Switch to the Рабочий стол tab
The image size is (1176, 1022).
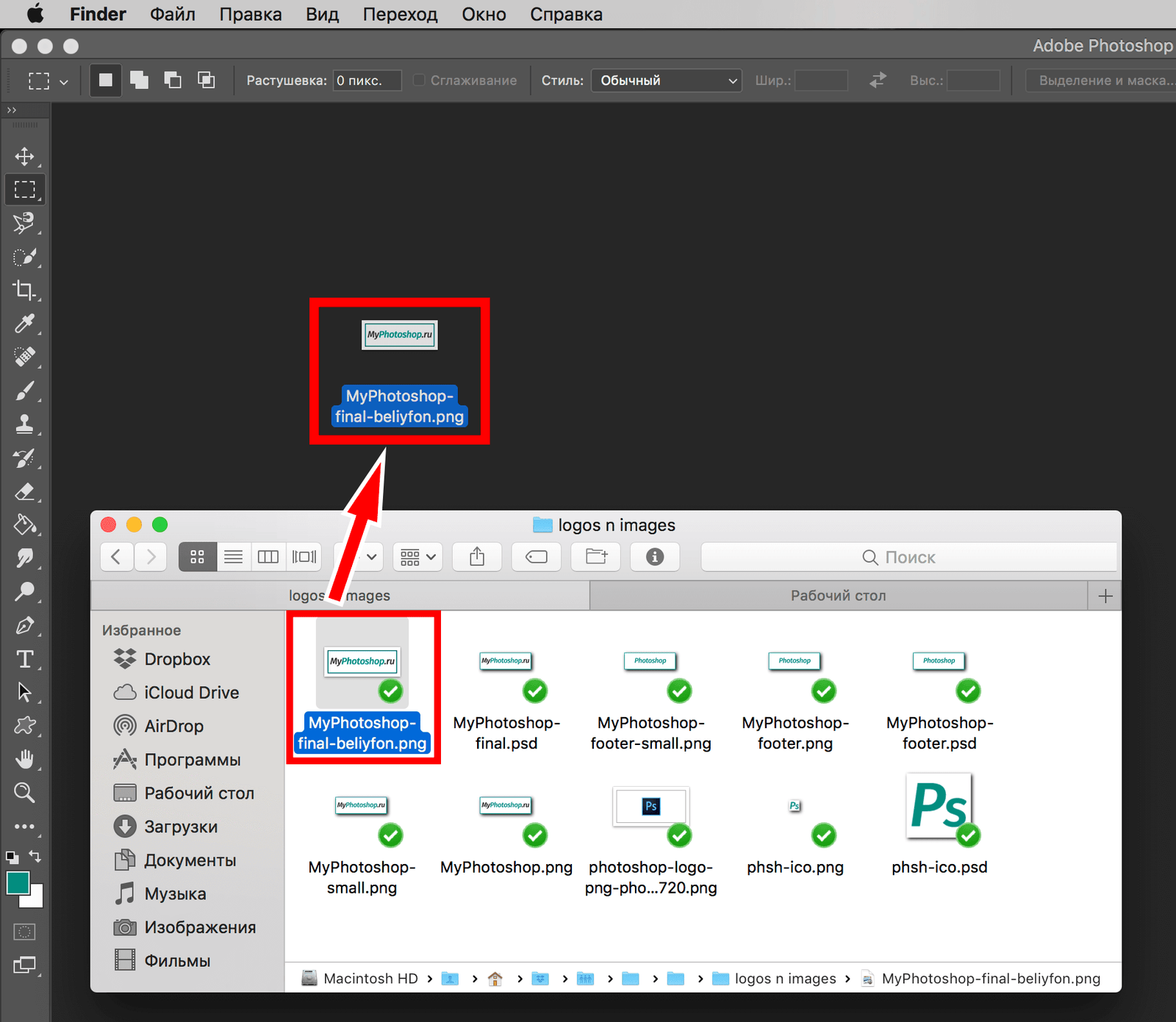point(838,596)
